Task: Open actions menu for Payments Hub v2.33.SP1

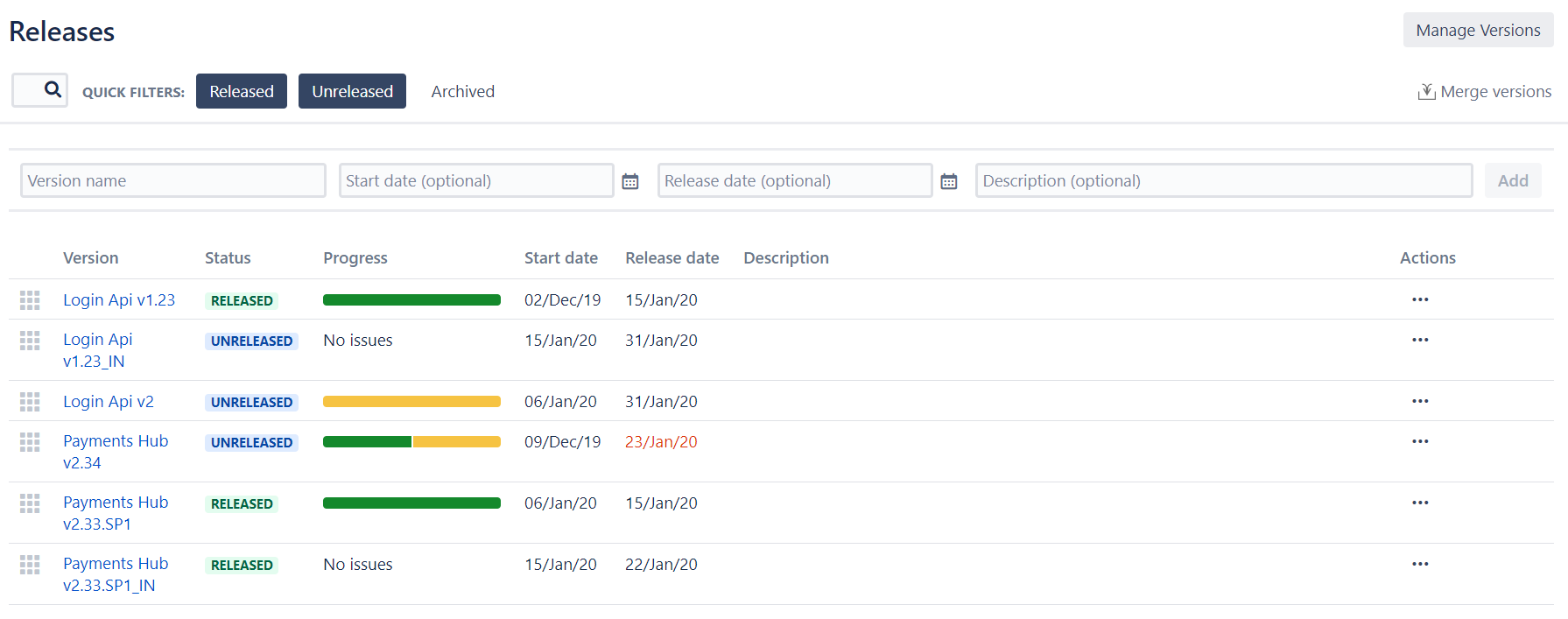Action: [1420, 503]
